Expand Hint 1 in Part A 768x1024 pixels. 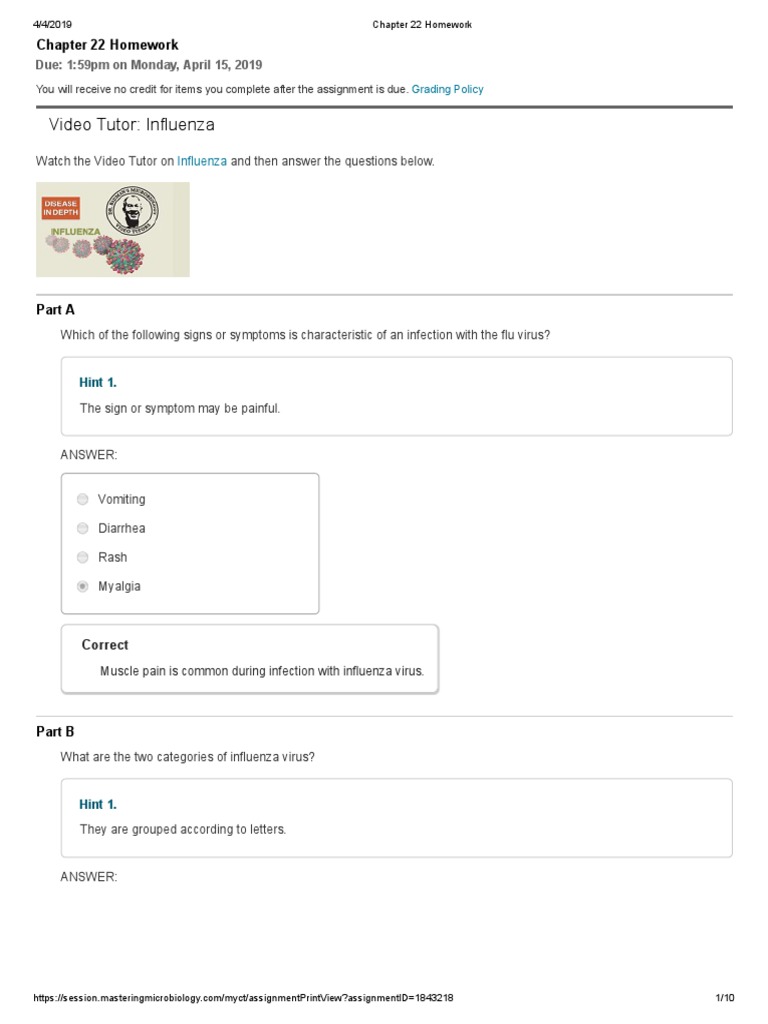click(98, 382)
